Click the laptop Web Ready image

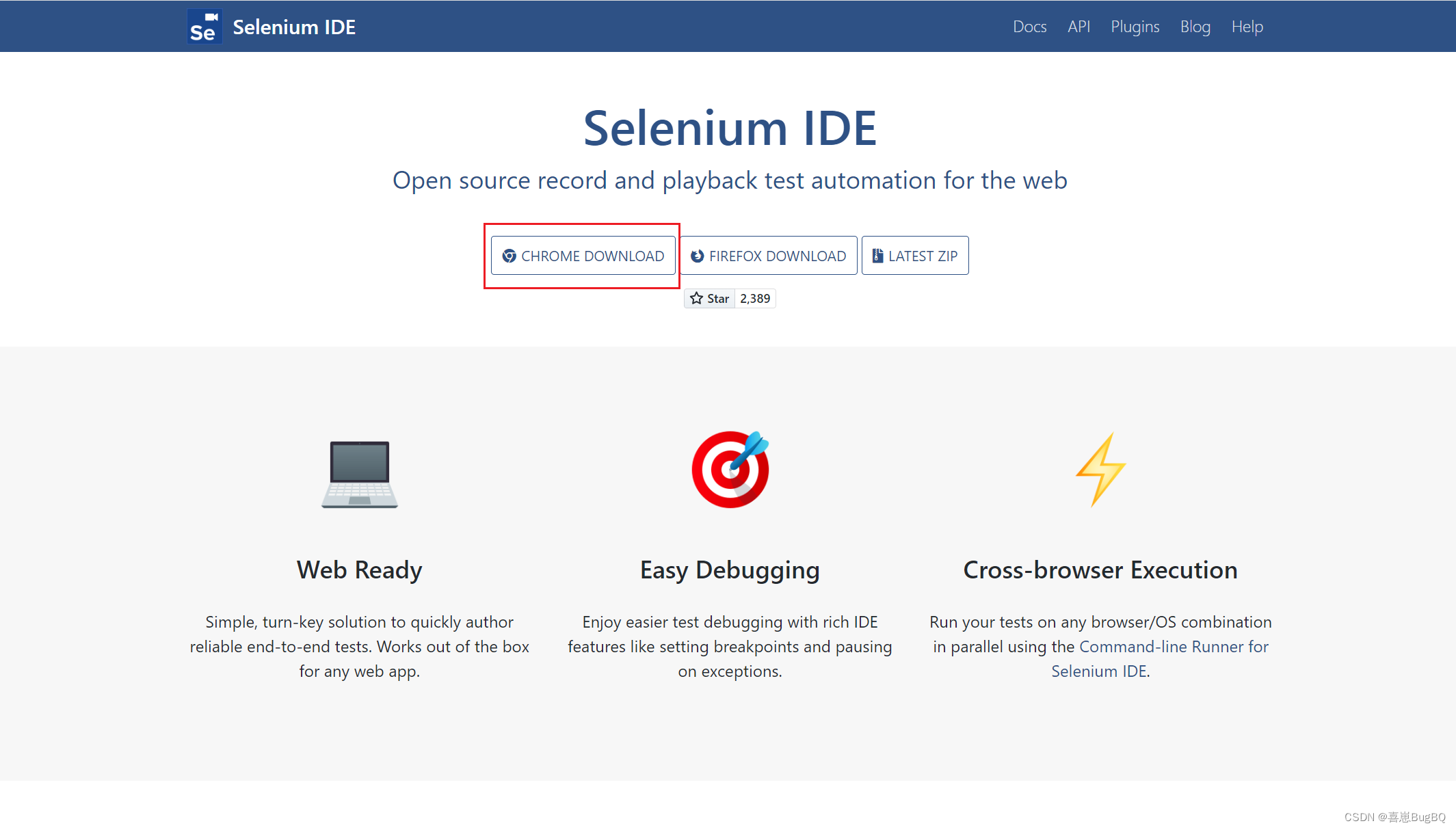click(x=360, y=473)
